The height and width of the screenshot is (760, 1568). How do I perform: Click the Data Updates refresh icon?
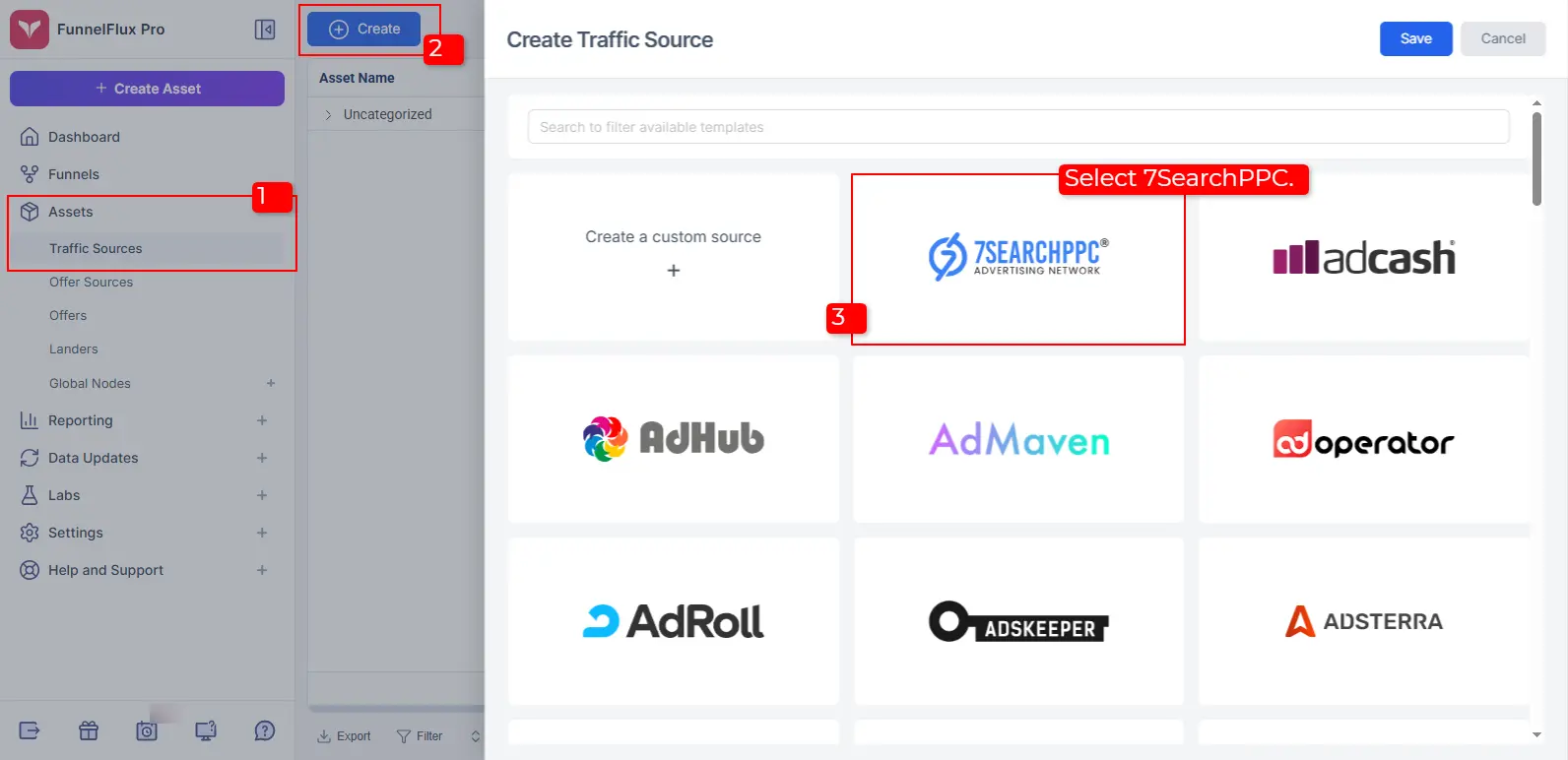(x=30, y=458)
